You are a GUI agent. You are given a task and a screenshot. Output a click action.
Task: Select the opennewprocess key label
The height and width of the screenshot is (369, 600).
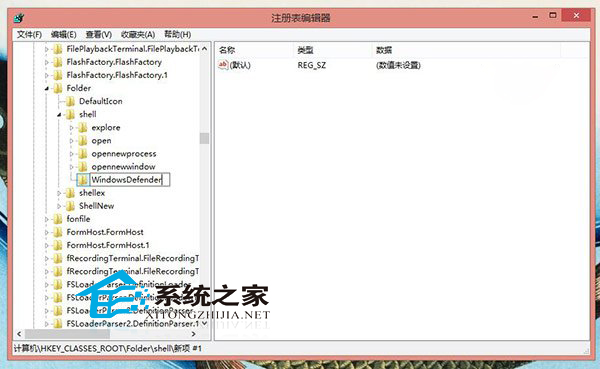point(124,153)
